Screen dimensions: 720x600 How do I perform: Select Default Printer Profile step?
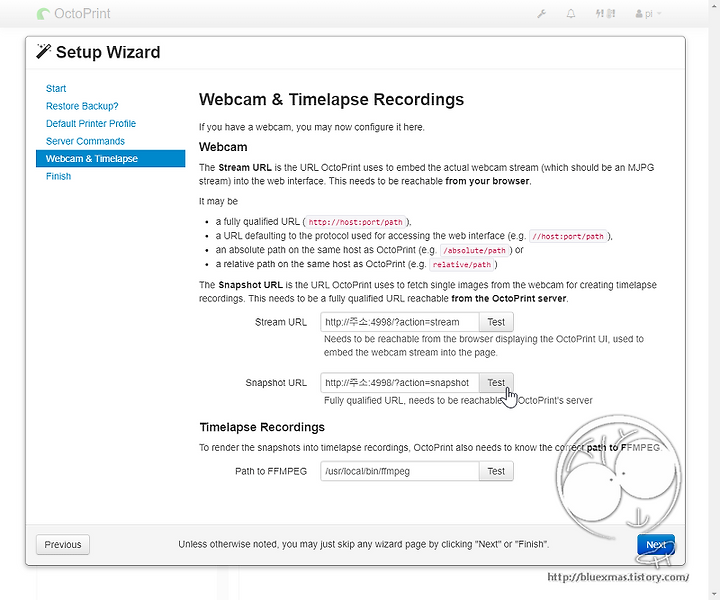(91, 123)
